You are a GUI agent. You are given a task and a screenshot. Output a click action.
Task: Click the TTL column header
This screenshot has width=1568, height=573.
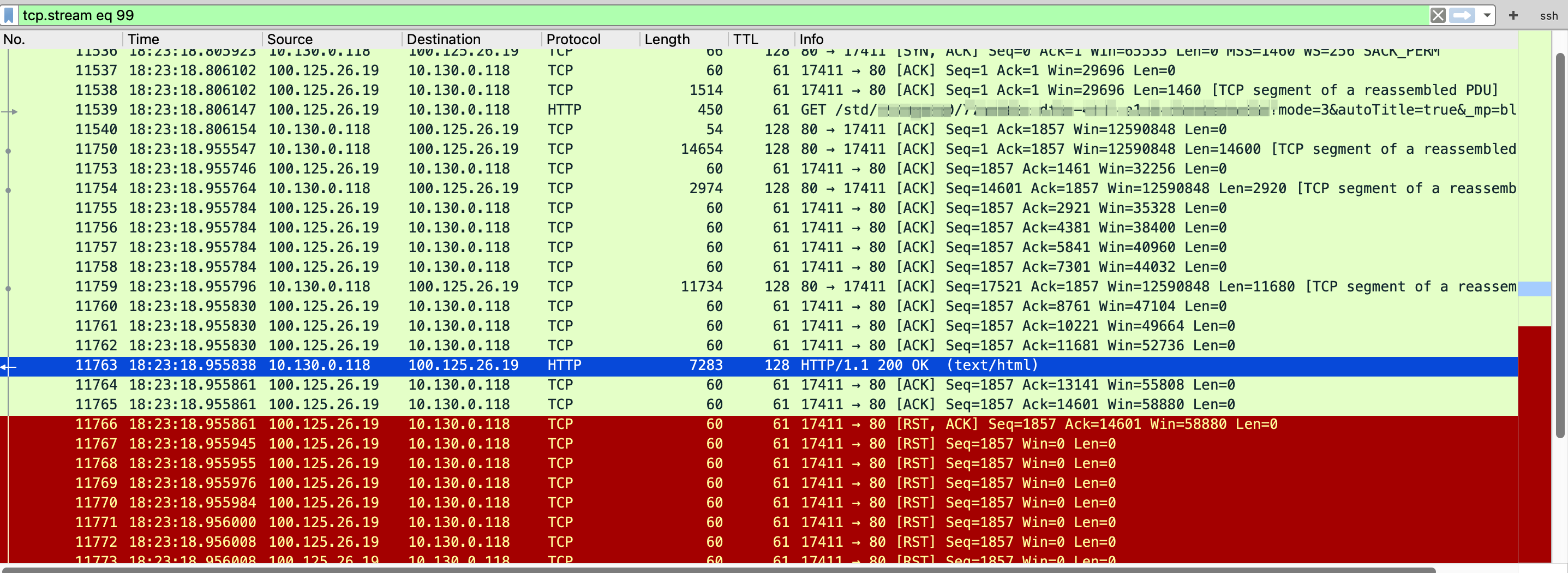tap(745, 40)
